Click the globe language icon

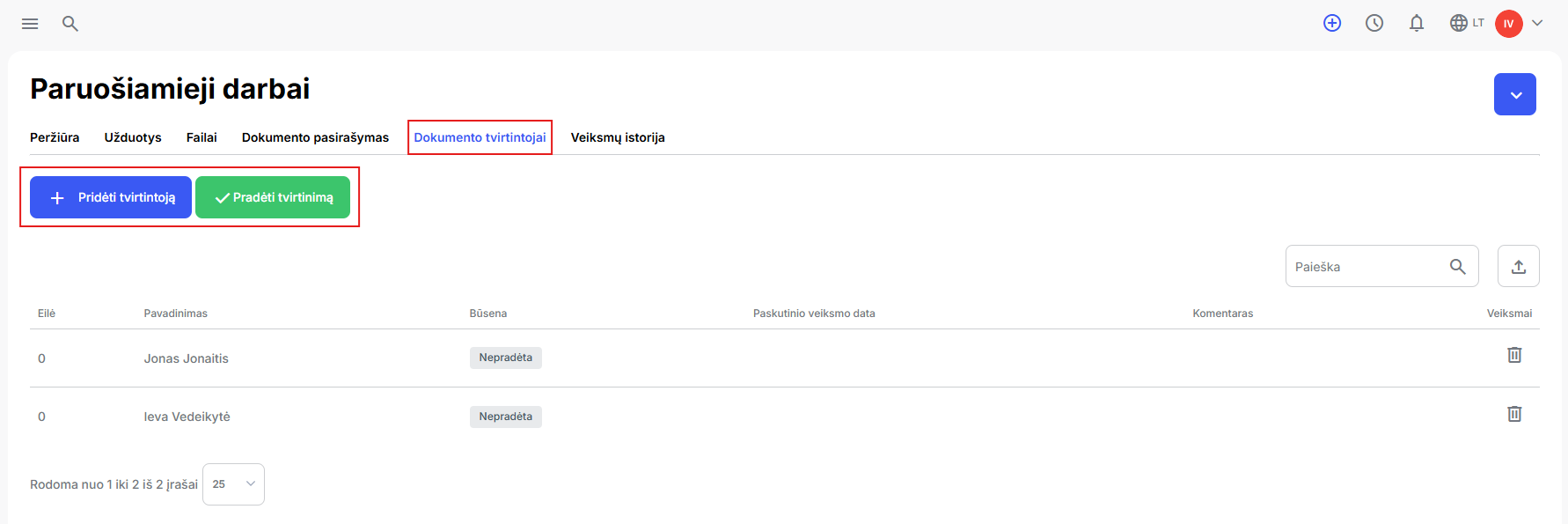(1459, 23)
